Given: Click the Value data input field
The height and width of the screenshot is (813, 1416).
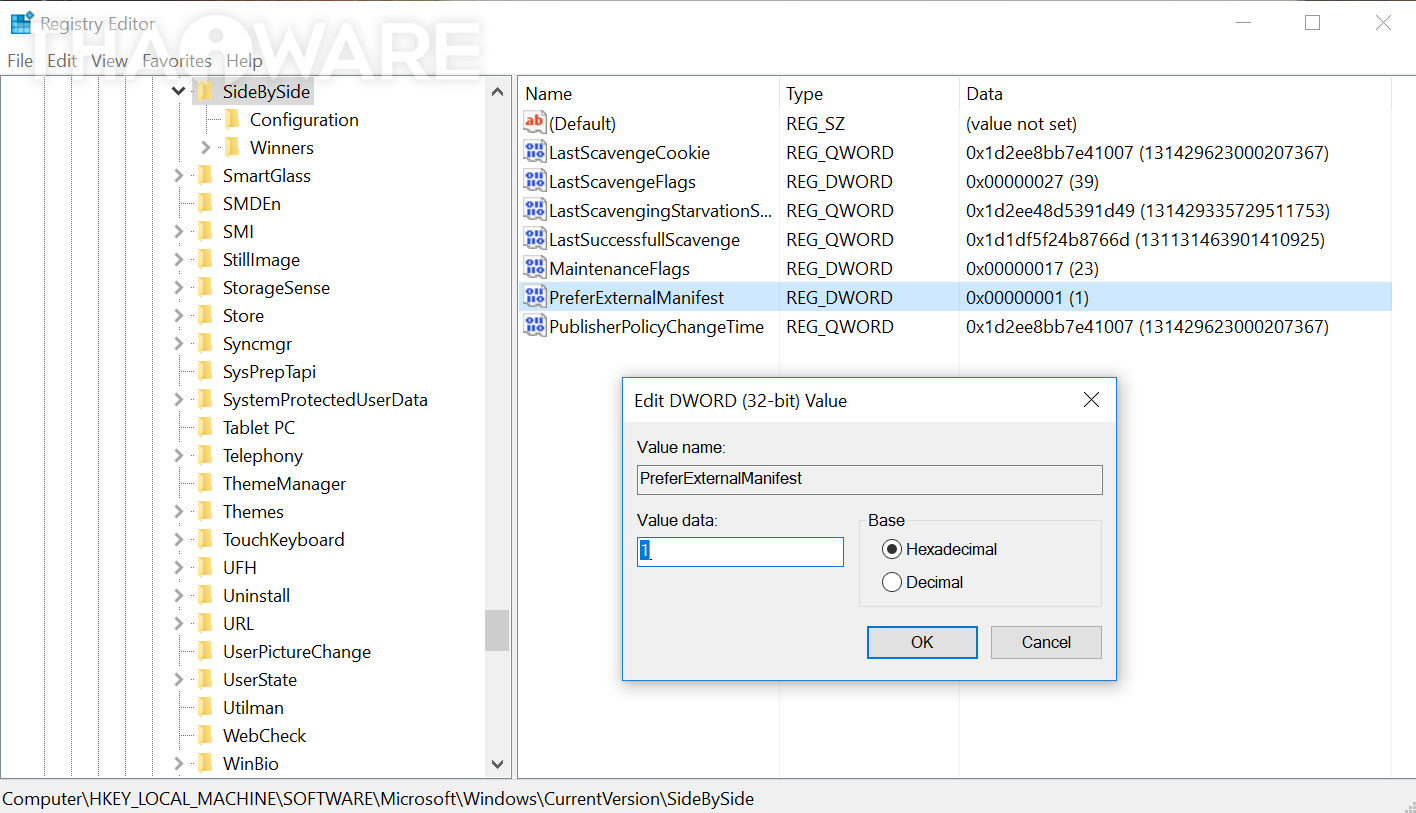Looking at the screenshot, I should (x=740, y=551).
